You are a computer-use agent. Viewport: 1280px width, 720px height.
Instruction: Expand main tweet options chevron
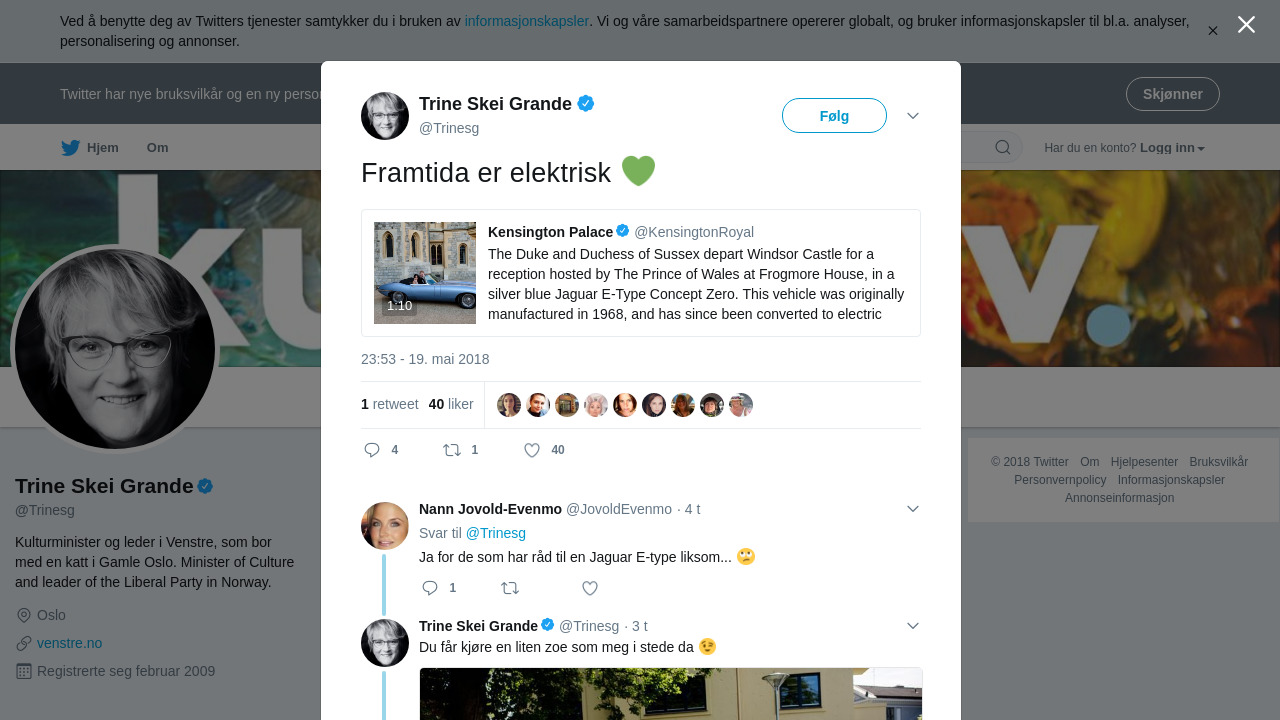click(913, 116)
